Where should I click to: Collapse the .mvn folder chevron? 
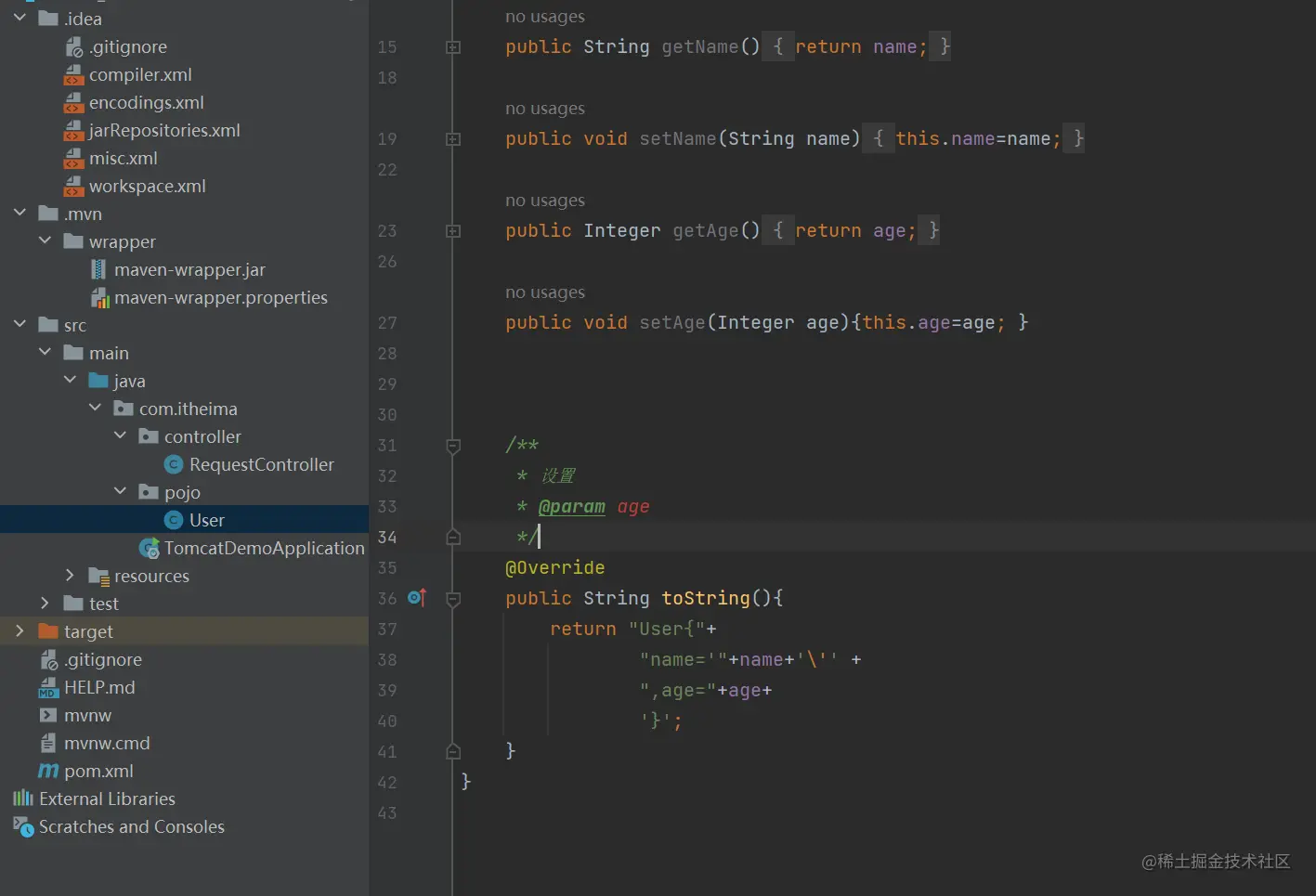(x=20, y=213)
